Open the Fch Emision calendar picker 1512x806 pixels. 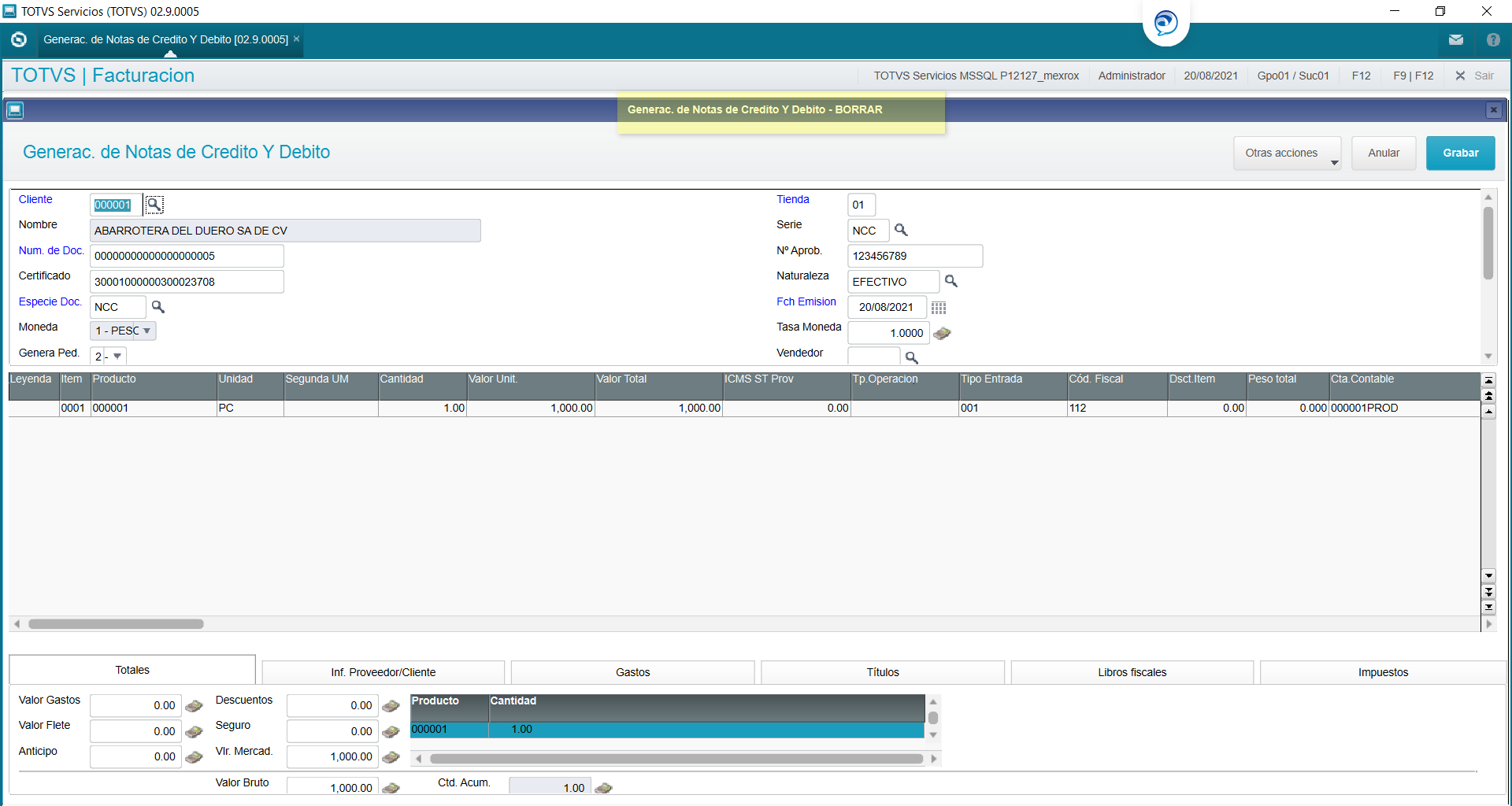point(939,308)
